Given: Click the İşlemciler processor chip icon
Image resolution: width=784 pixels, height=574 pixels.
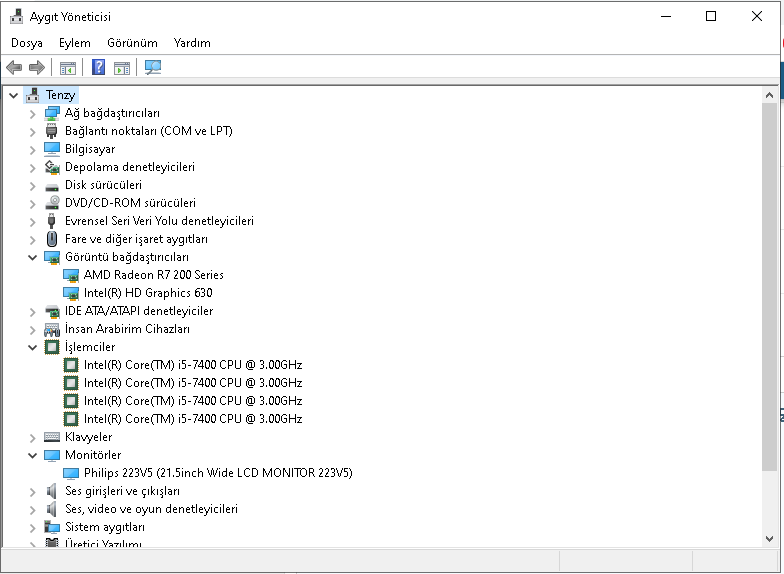Looking at the screenshot, I should click(52, 347).
